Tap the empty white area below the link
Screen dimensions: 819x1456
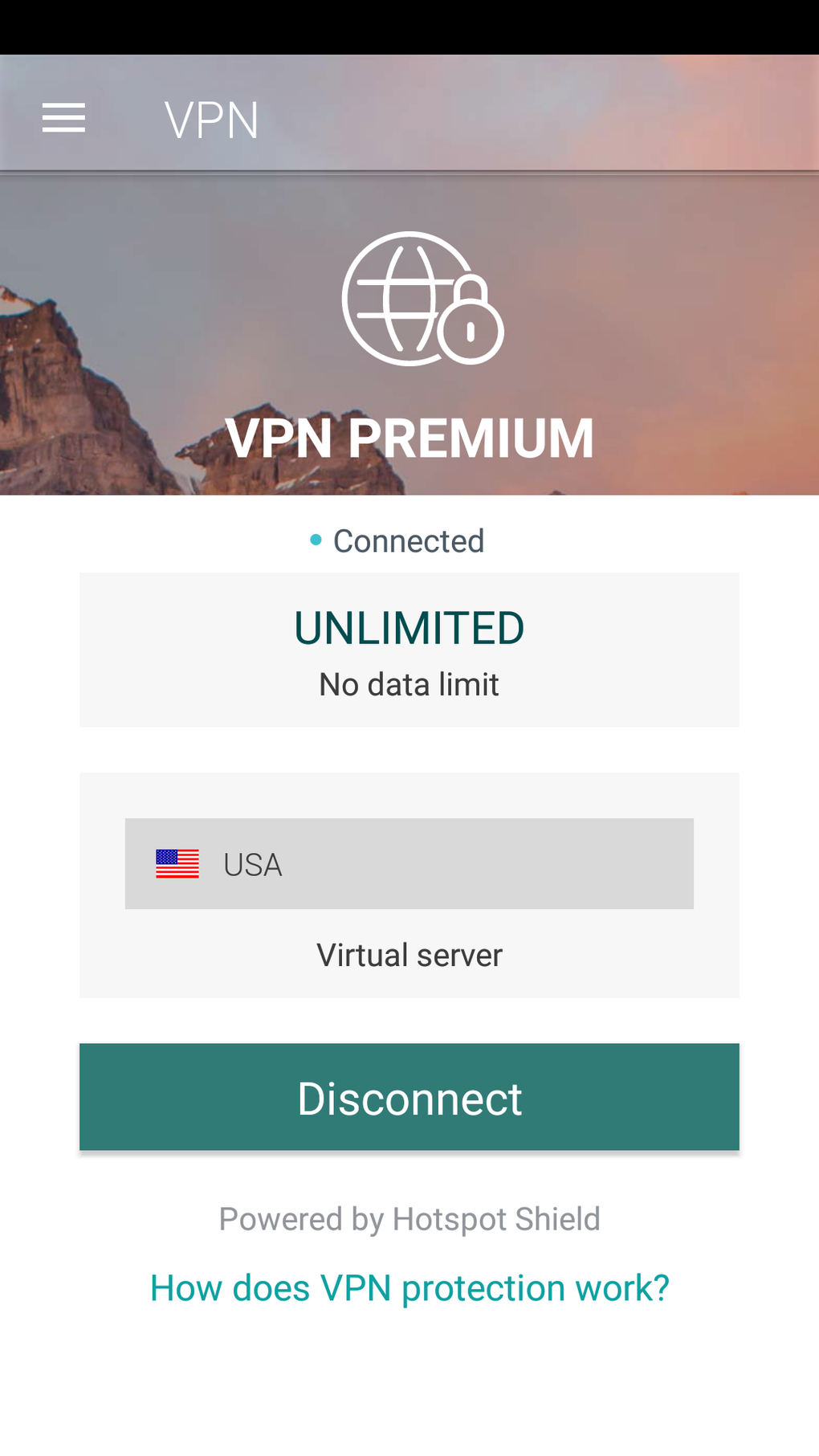[x=409, y=1389]
